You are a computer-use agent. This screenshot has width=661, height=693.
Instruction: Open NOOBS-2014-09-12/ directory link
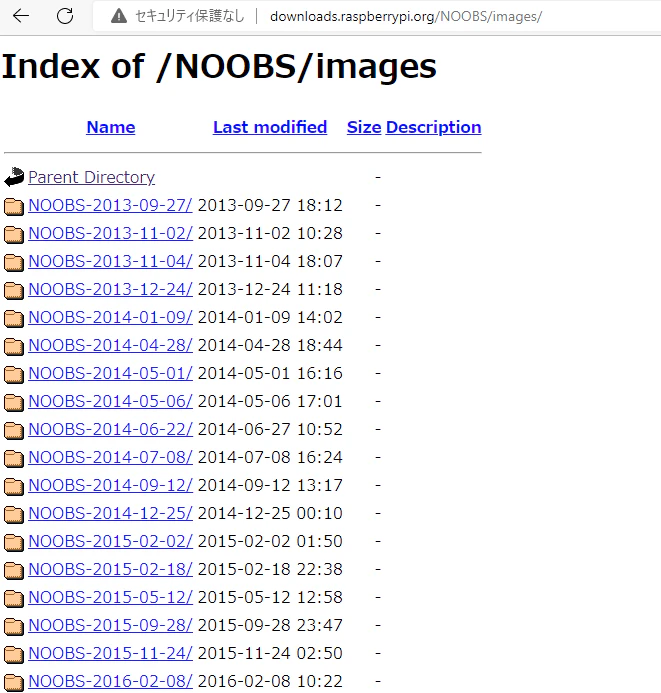click(110, 485)
